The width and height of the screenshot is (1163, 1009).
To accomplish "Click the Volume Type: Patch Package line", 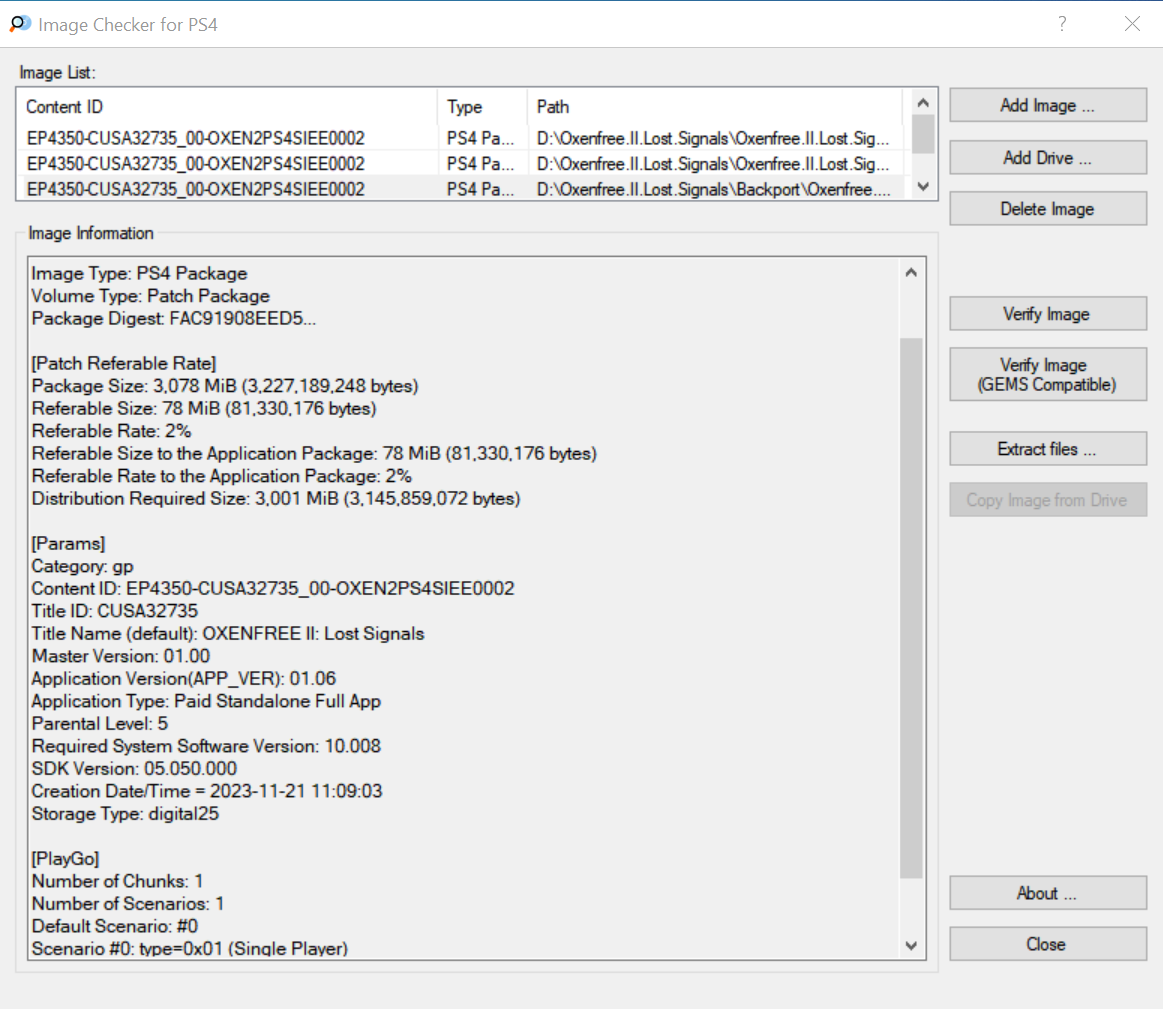I will click(151, 296).
